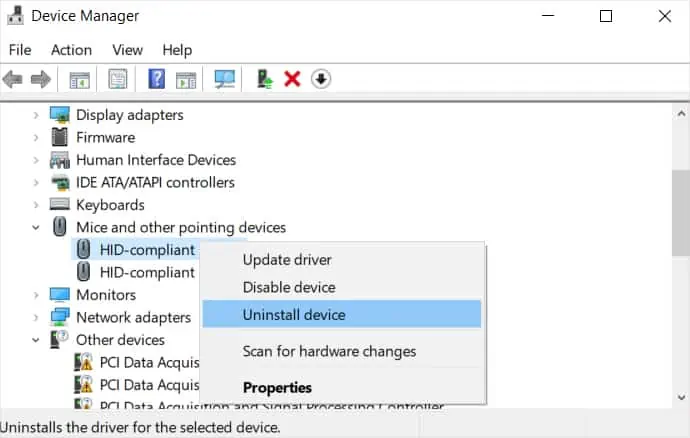Click the second HID-compliant mouse icon
The image size is (690, 438).
pyautogui.click(x=83, y=272)
